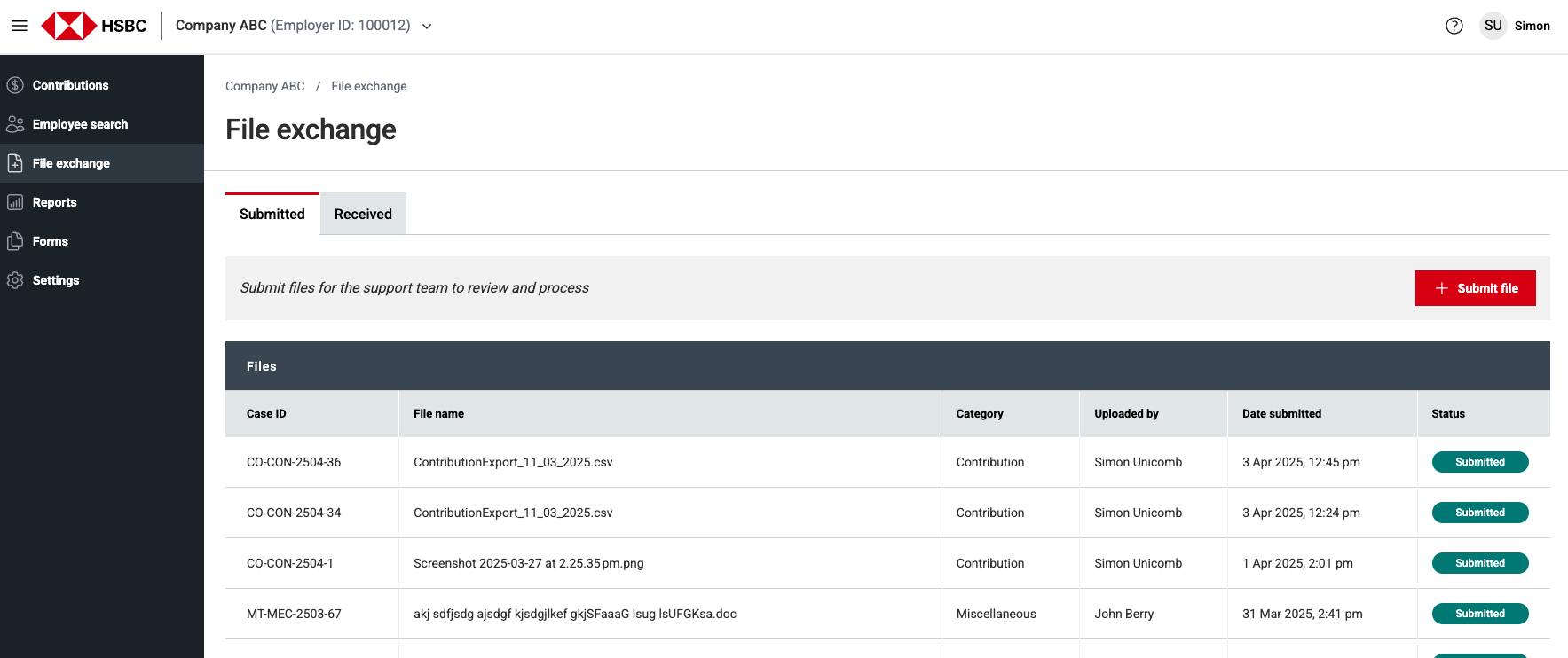Click the Files table header bar
Image resolution: width=1568 pixels, height=658 pixels.
click(x=887, y=366)
